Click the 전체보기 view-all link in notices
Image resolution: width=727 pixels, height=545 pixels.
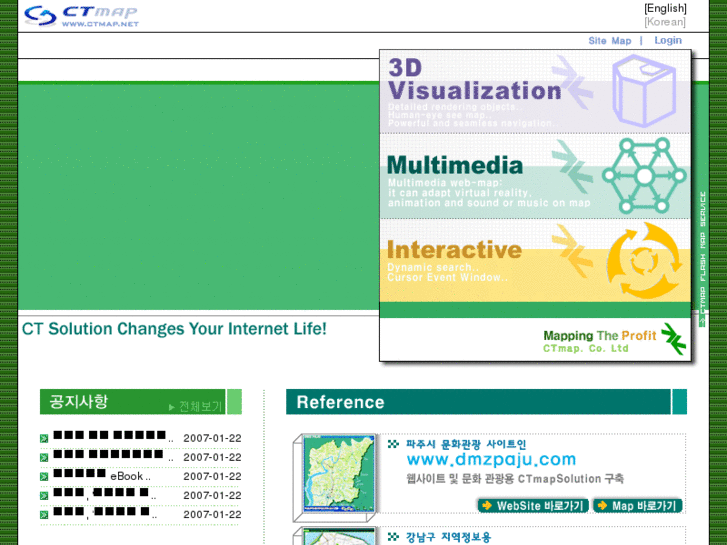coord(196,407)
